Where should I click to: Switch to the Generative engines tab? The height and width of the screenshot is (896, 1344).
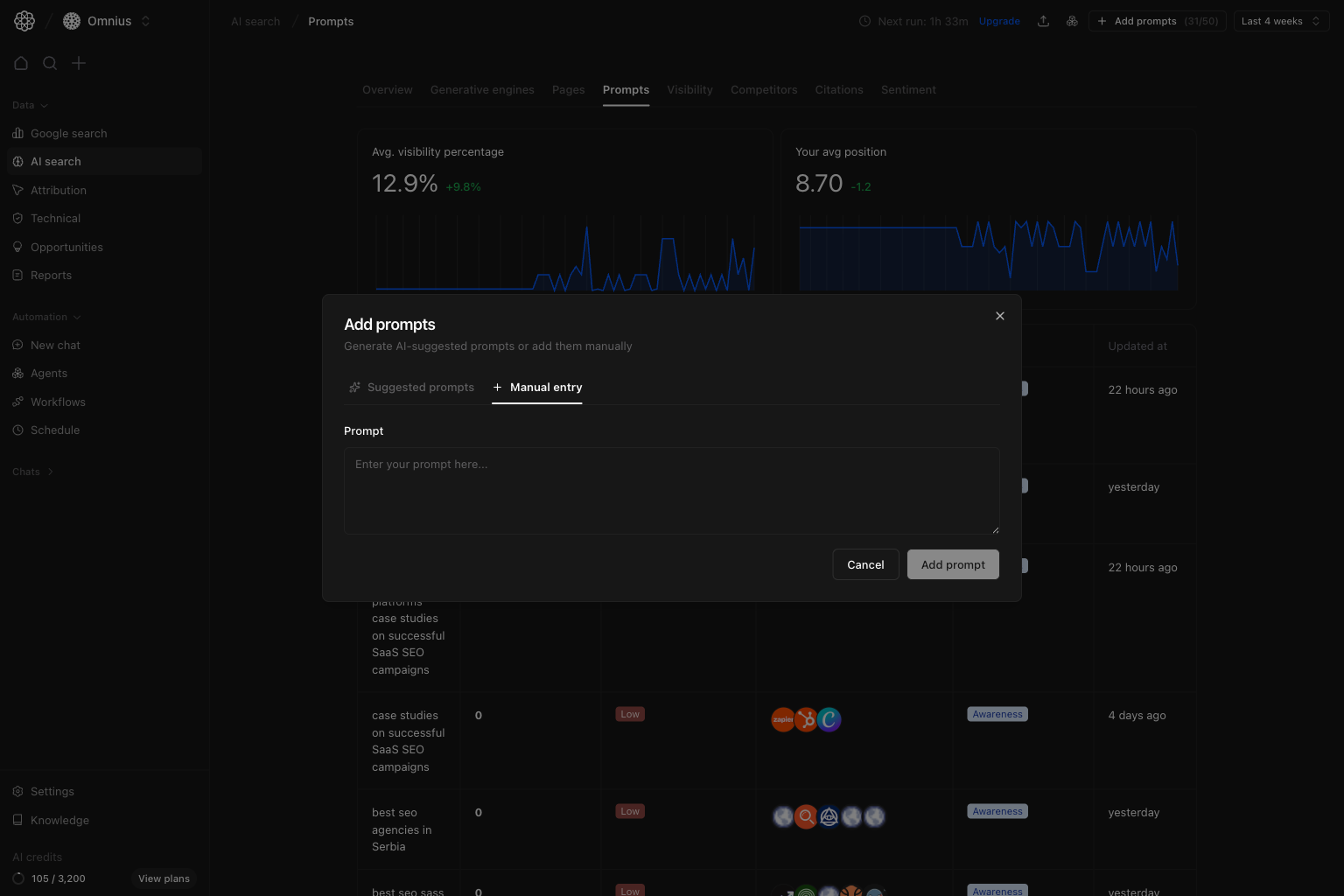tap(482, 90)
